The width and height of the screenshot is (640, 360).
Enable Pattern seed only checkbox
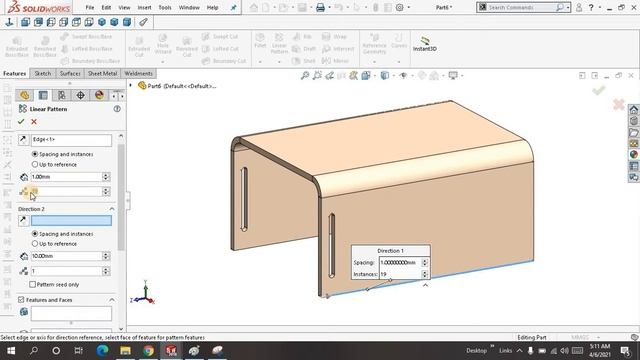click(x=33, y=284)
